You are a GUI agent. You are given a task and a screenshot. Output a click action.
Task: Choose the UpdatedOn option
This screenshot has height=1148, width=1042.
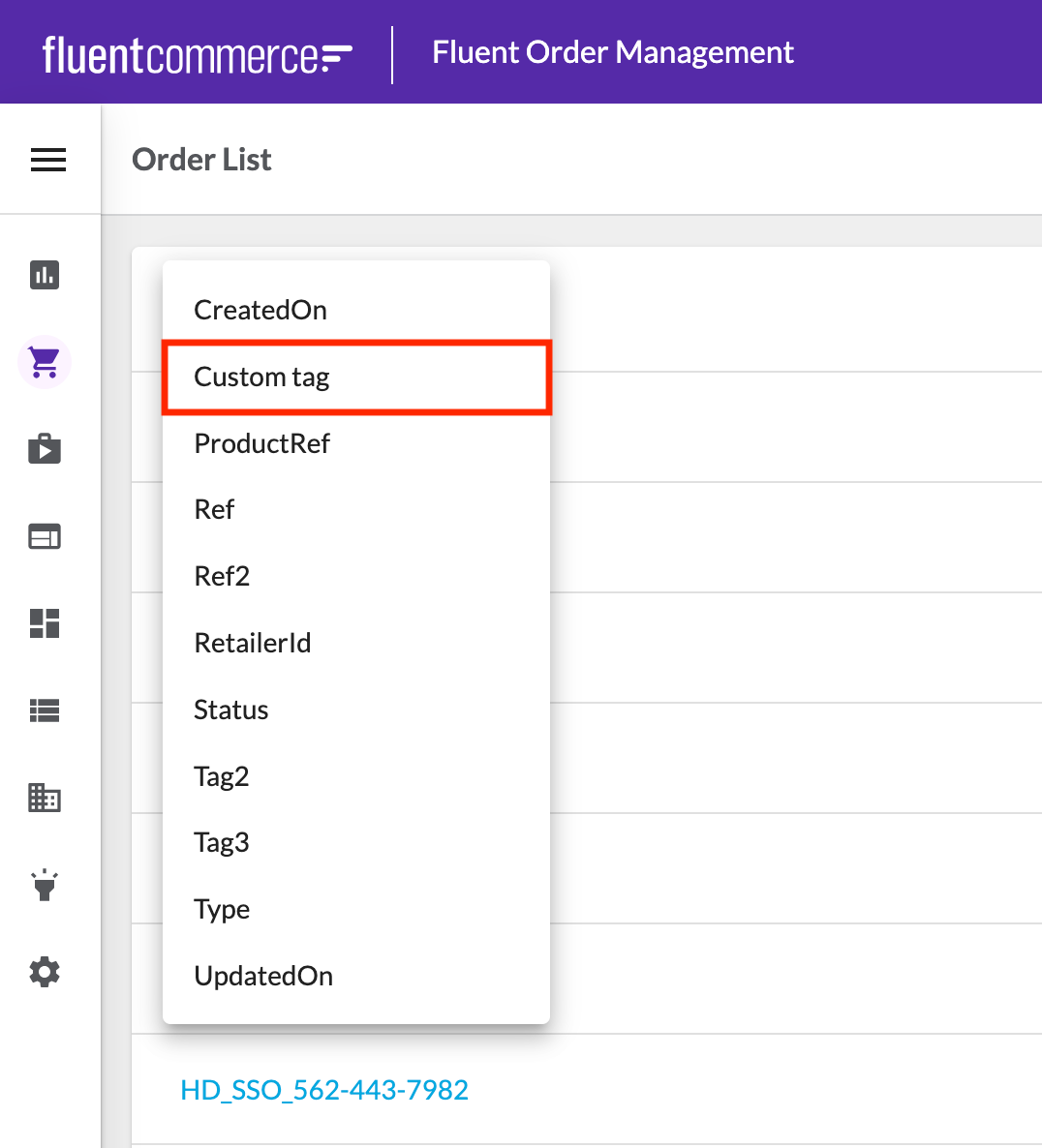pos(263,976)
